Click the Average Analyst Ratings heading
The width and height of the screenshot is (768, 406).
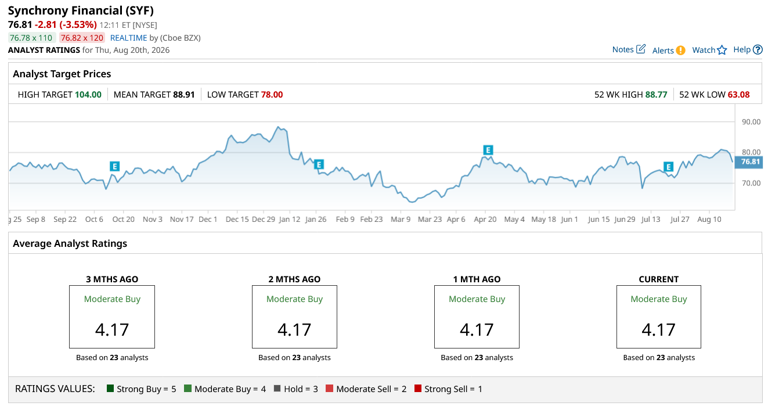70,243
